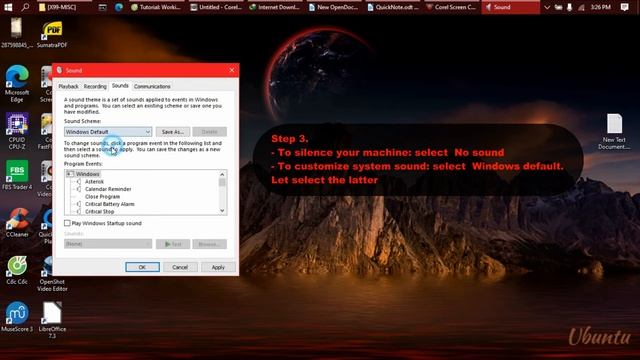Screen dimensions: 640x360
Task: Click the Program Events scrollbar down arrow
Action: coord(222,211)
